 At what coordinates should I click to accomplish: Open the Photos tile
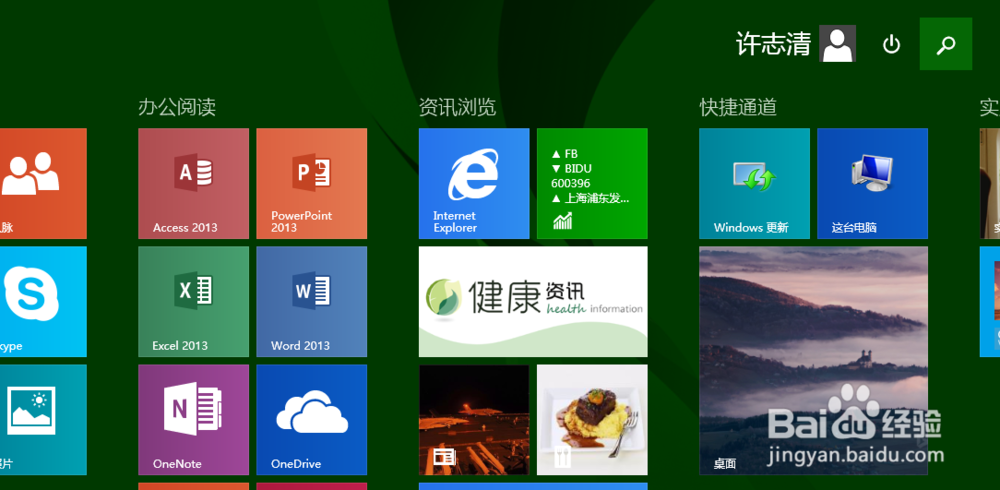[x=43, y=419]
